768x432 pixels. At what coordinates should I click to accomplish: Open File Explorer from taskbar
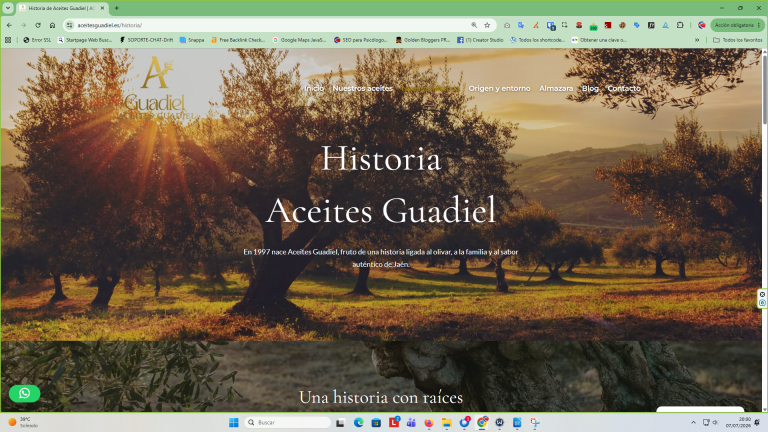[x=446, y=422]
